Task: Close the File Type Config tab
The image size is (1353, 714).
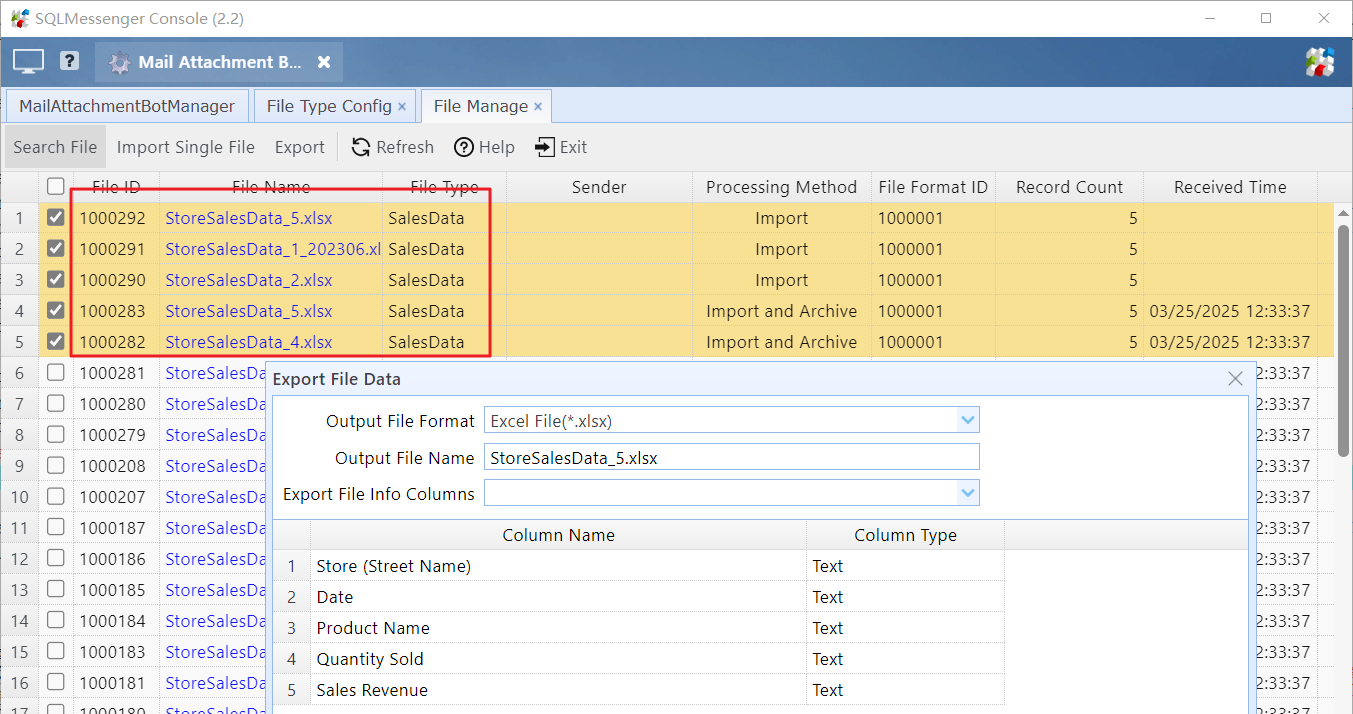Action: pos(402,106)
